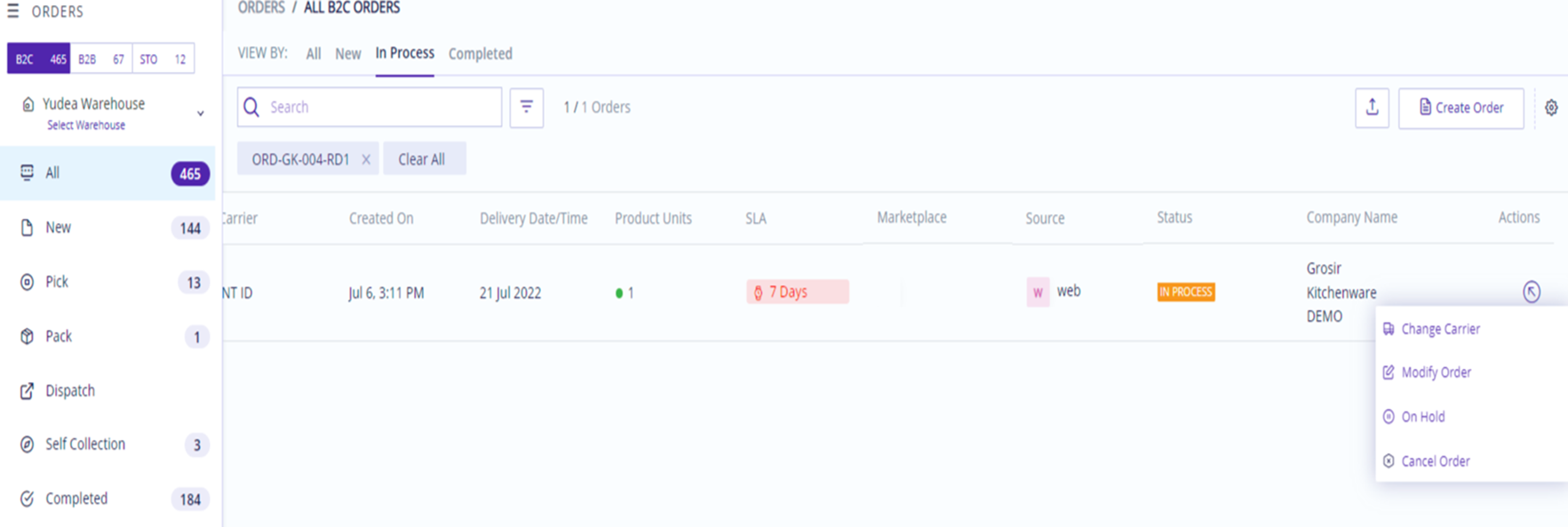Click inside the order search field
1568x527 pixels.
coord(369,107)
